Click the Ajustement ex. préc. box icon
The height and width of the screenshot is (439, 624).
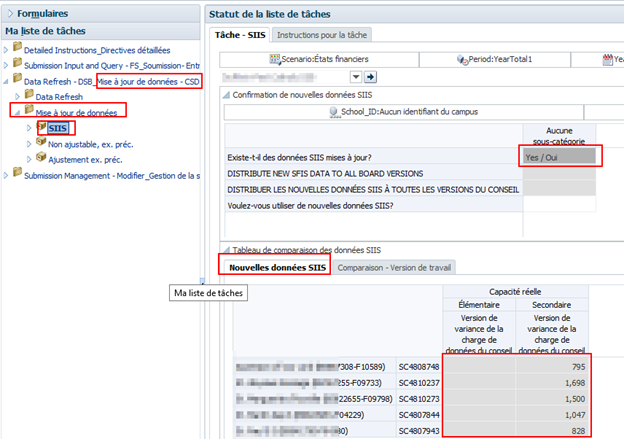pyautogui.click(x=41, y=158)
